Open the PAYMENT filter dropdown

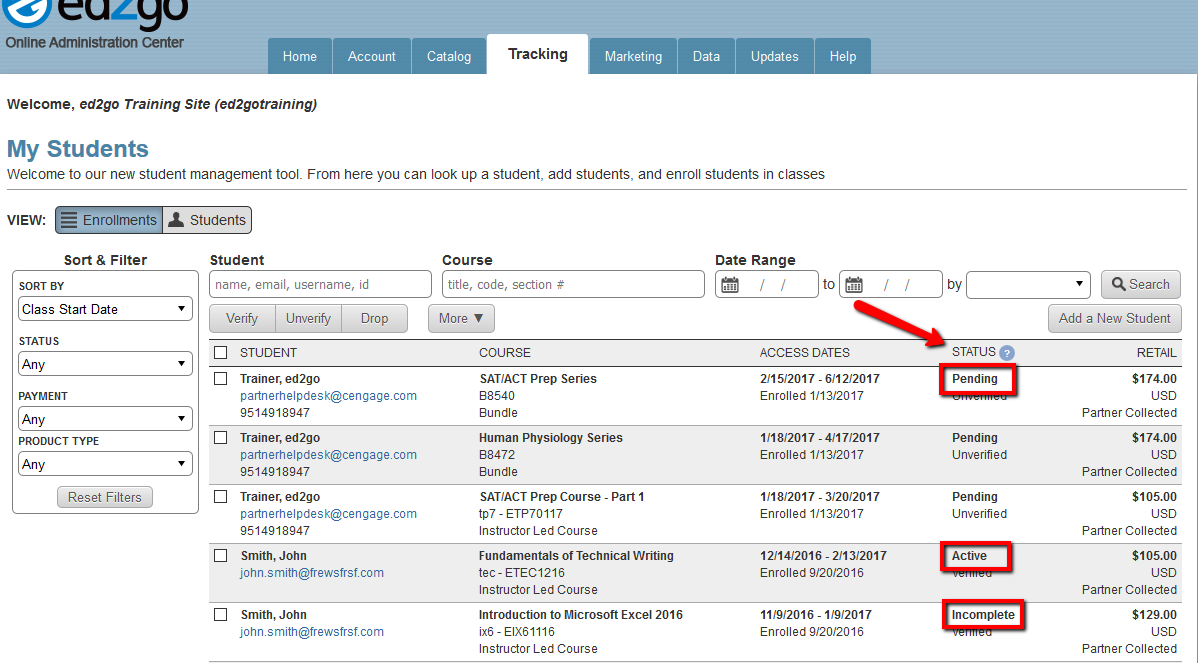(x=104, y=418)
